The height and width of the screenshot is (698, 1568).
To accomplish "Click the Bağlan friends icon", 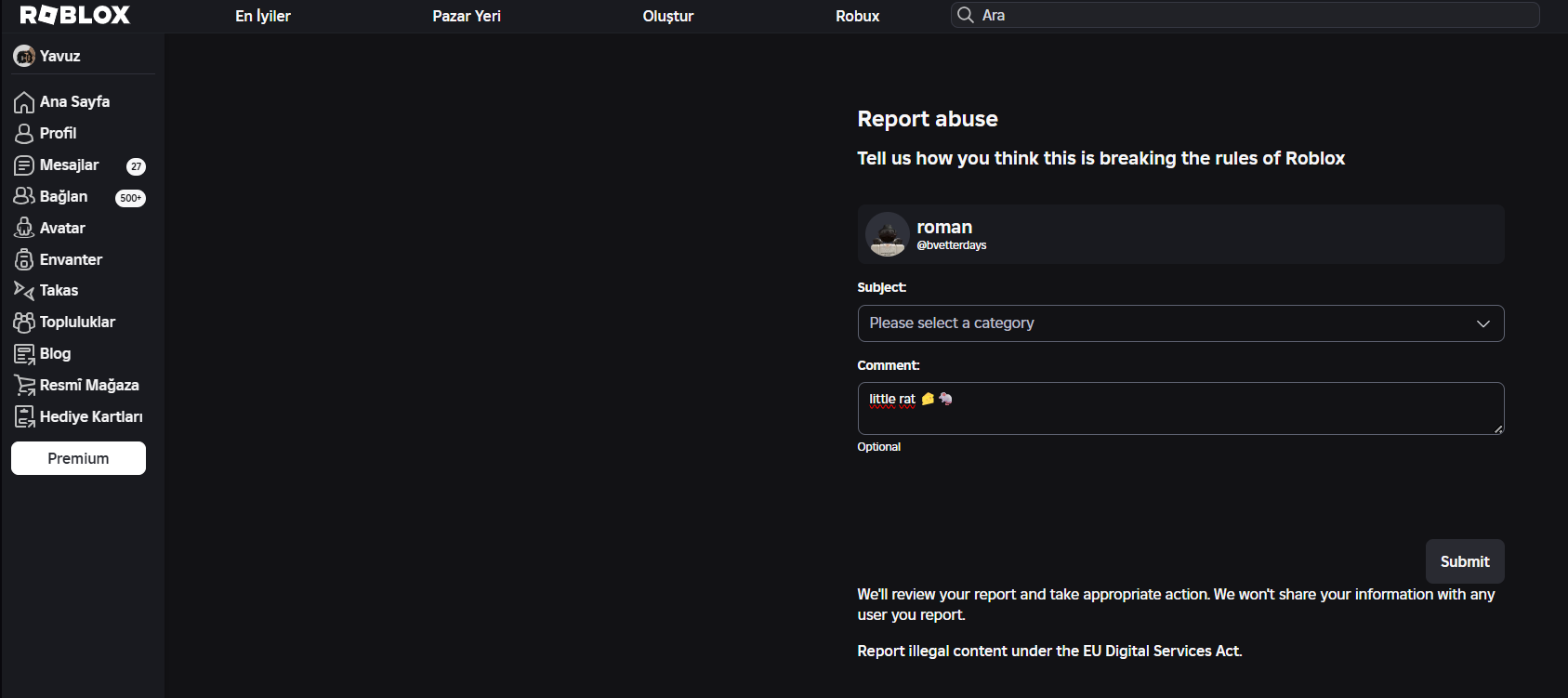I will coord(24,196).
